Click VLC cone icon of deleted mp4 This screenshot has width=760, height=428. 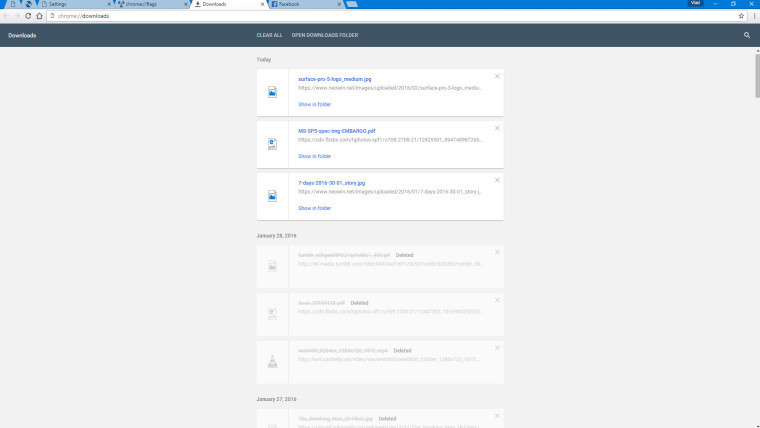[272, 362]
